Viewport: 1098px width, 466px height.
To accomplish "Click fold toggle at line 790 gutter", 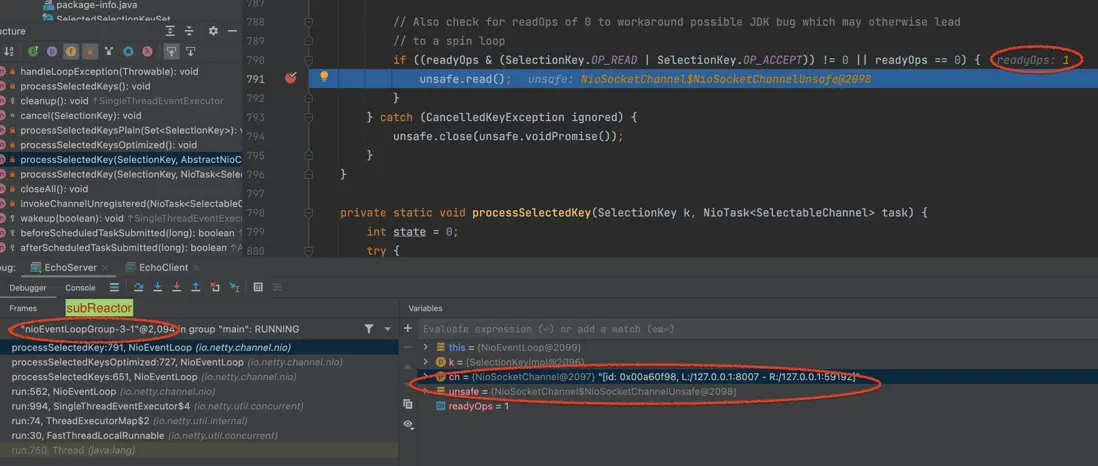I will (308, 60).
